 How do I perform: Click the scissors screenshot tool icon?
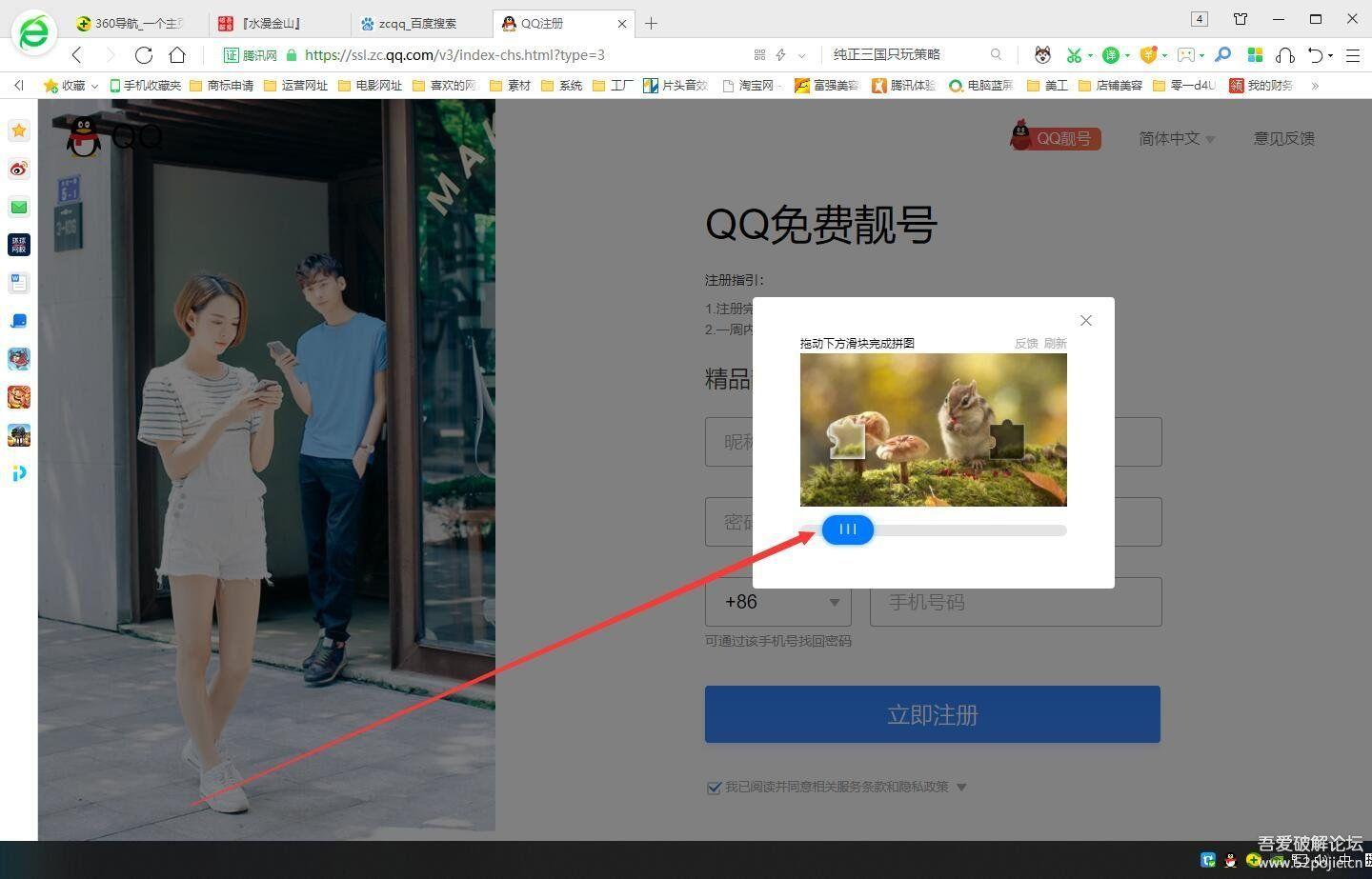1074,55
